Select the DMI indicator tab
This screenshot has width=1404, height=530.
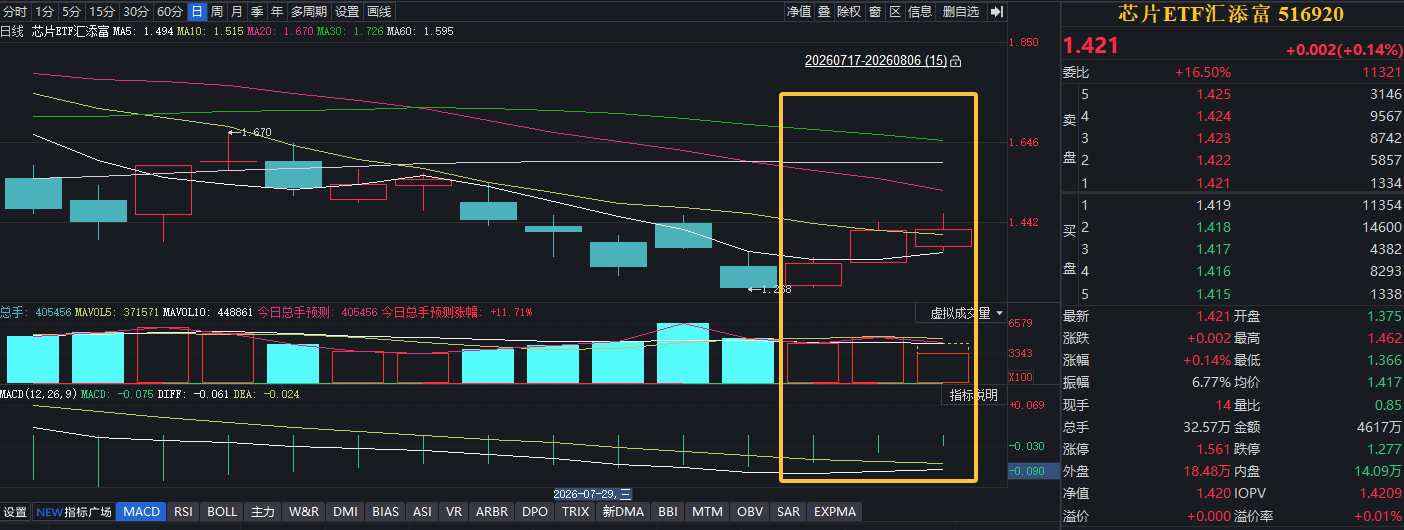click(346, 512)
